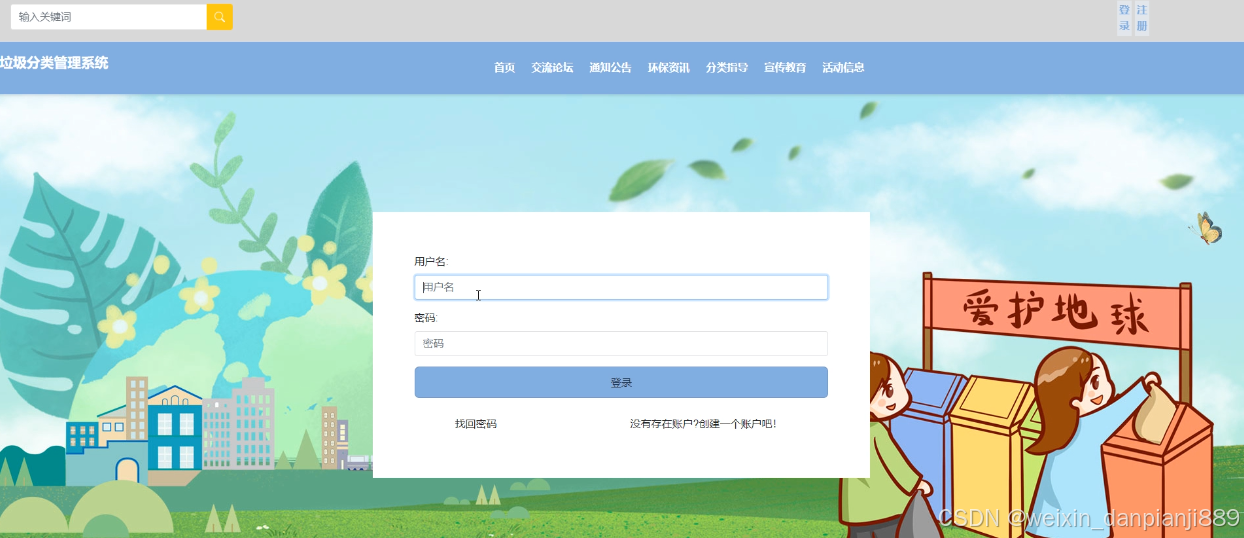Open 宣传教育 in the navigation bar
This screenshot has height=538, width=1244.
[x=785, y=68]
